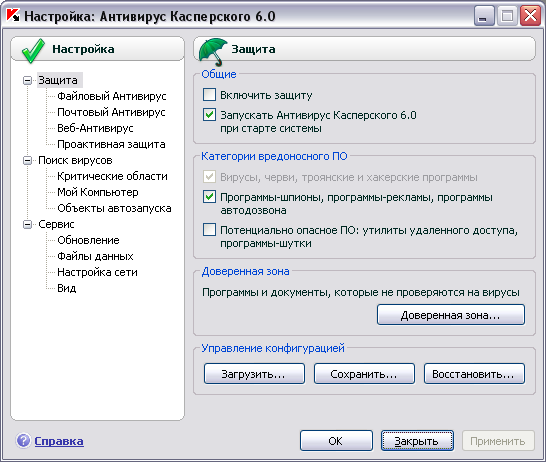546x462 pixels.
Task: Click text Программы и документы, которые не проверяются
Action: click(361, 292)
